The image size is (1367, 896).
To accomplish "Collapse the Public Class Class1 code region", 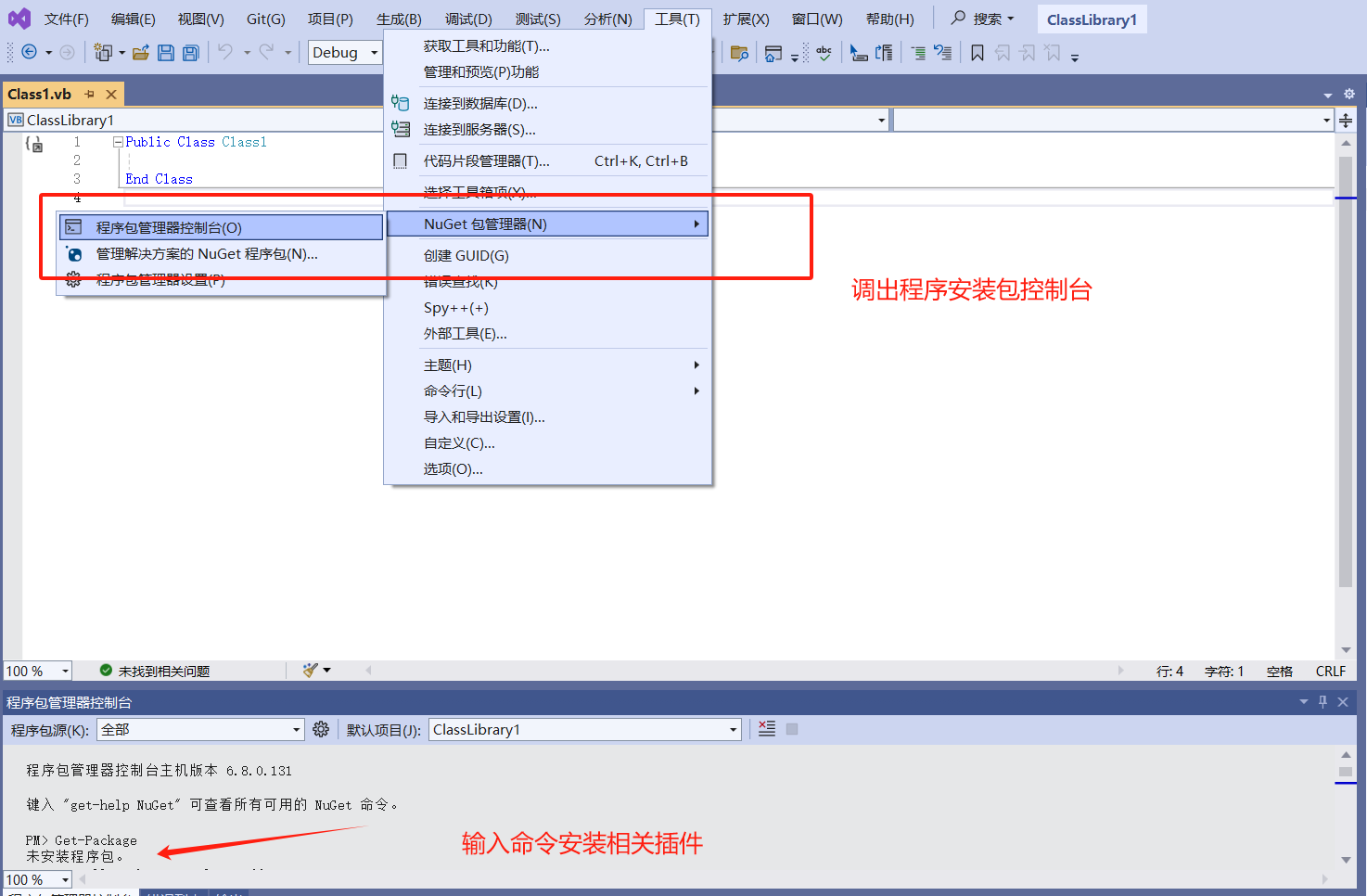I will click(x=118, y=141).
